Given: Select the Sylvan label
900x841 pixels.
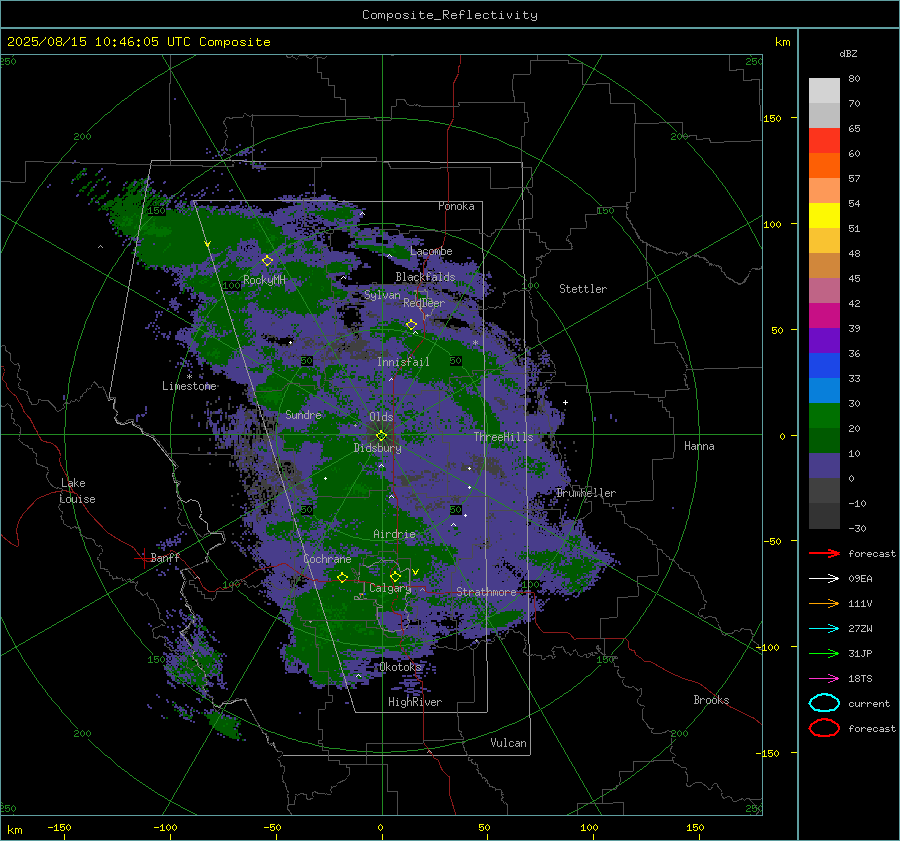Looking at the screenshot, I should tap(382, 295).
